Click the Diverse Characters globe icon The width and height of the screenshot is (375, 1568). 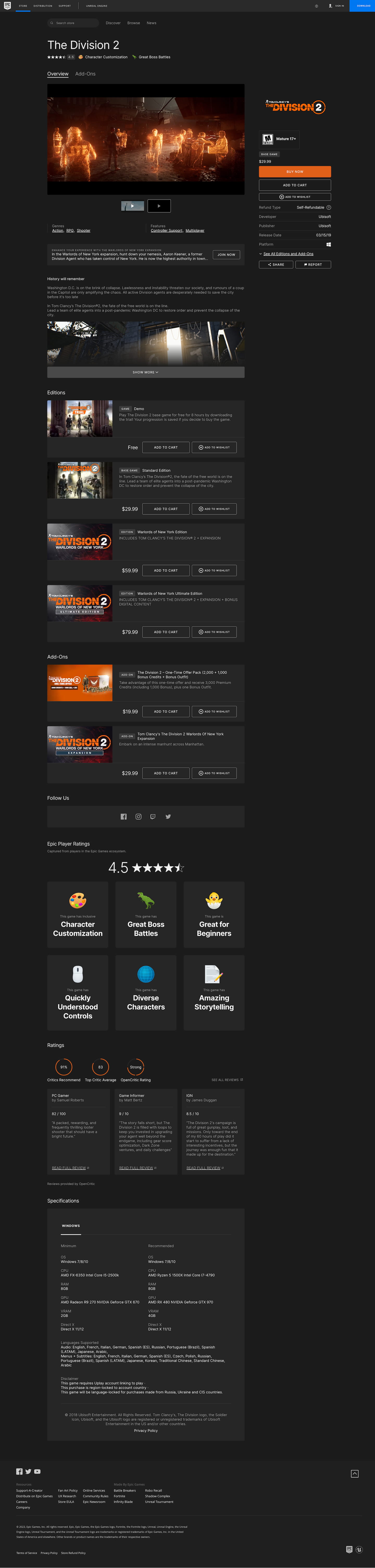point(146,974)
